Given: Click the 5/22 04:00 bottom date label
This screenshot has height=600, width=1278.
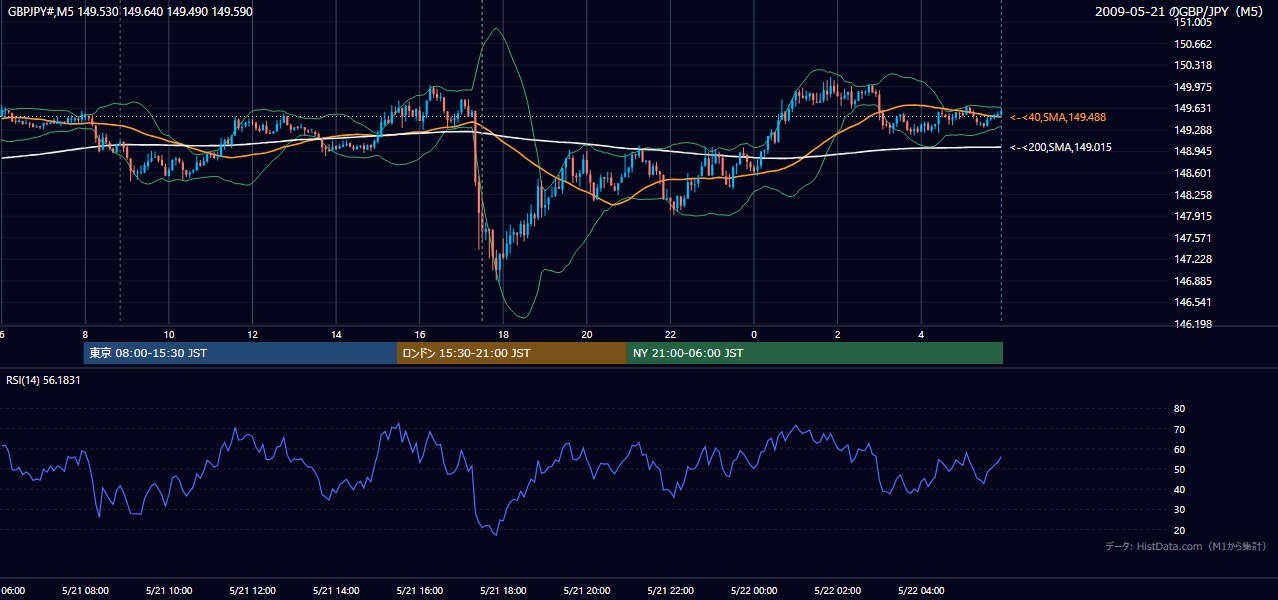Looking at the screenshot, I should point(921,591).
